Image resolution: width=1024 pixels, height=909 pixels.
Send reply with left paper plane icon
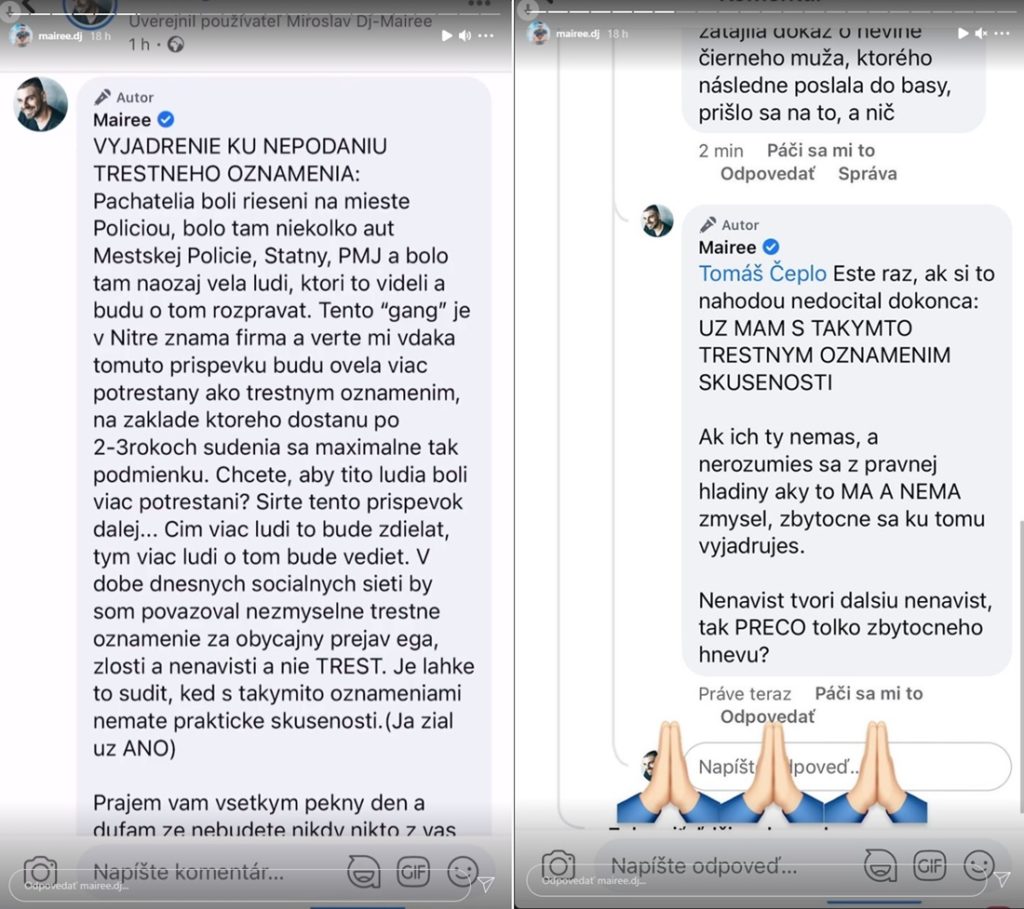(x=486, y=884)
